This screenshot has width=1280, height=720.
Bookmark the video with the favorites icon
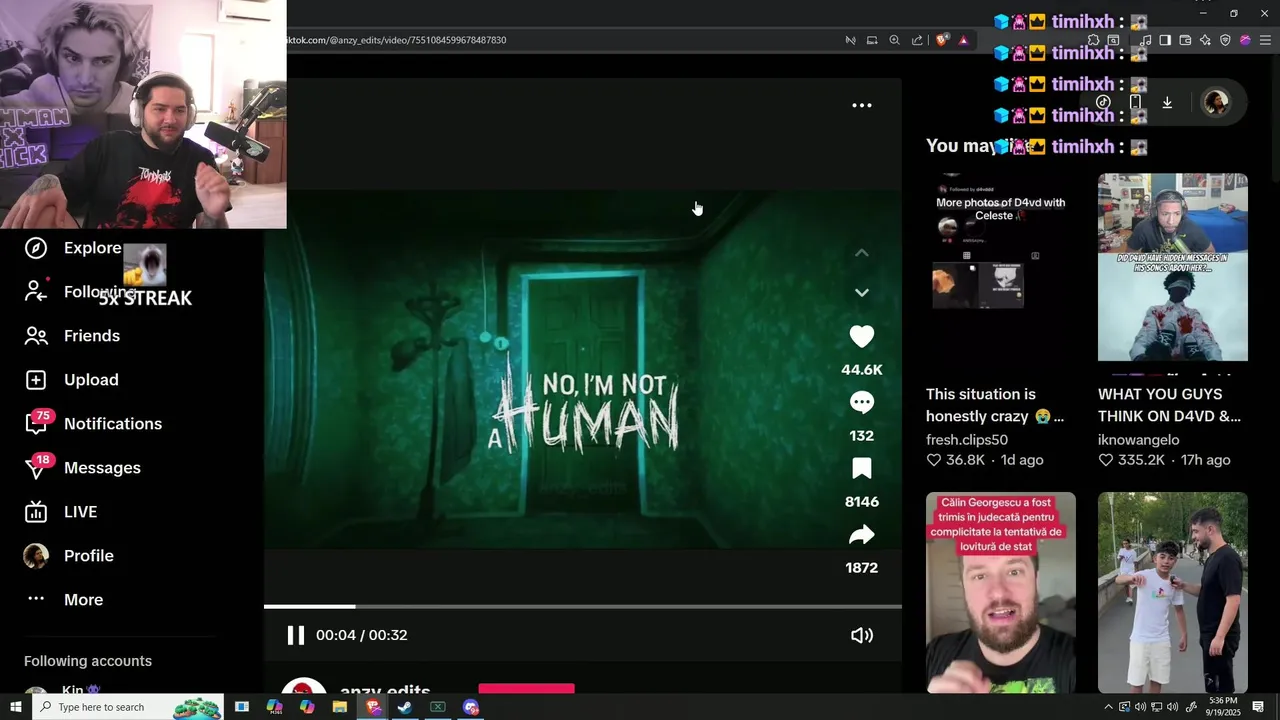pyautogui.click(x=861, y=468)
